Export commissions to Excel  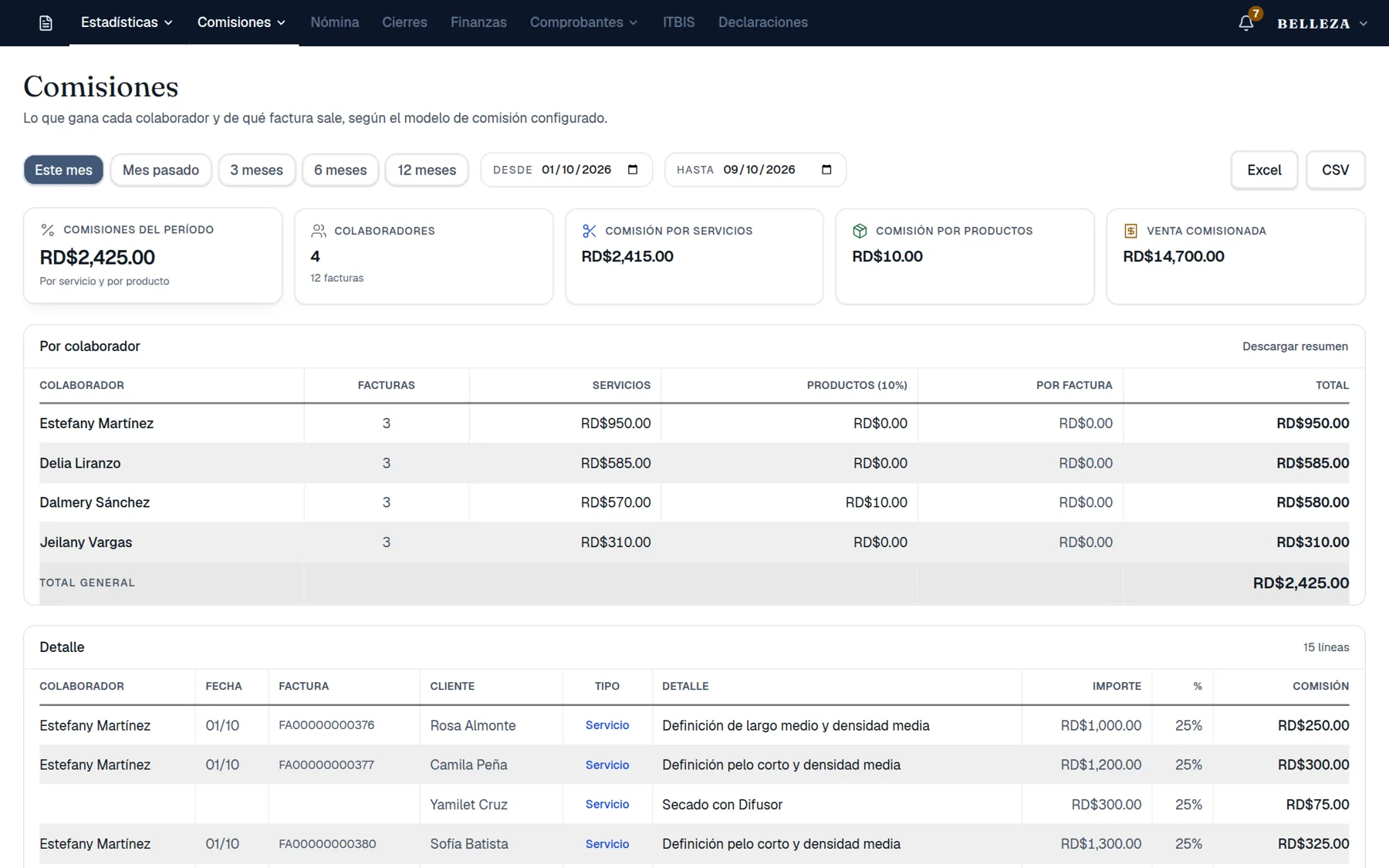coord(1264,170)
